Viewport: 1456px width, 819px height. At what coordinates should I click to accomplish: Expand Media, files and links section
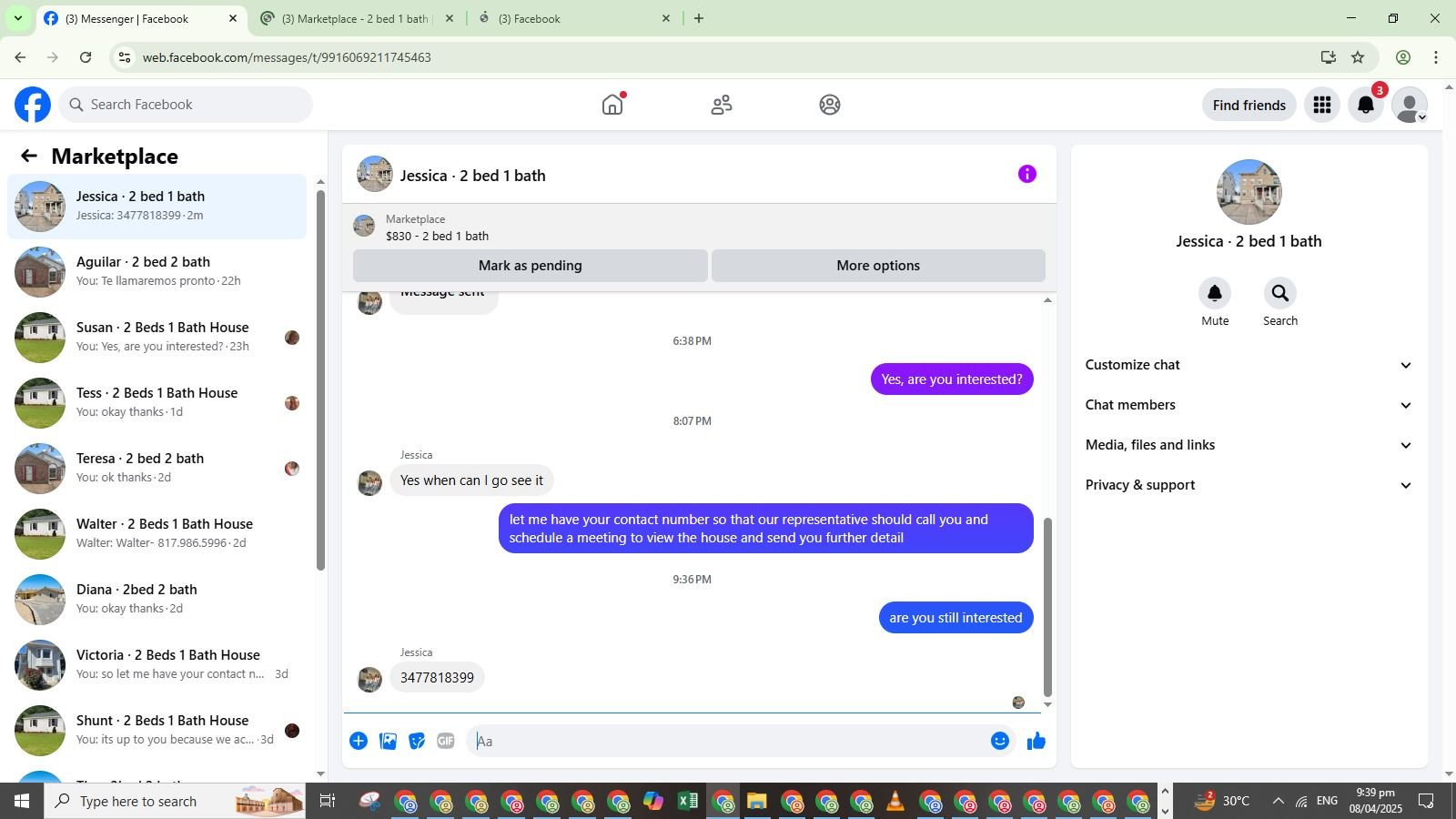click(1249, 445)
